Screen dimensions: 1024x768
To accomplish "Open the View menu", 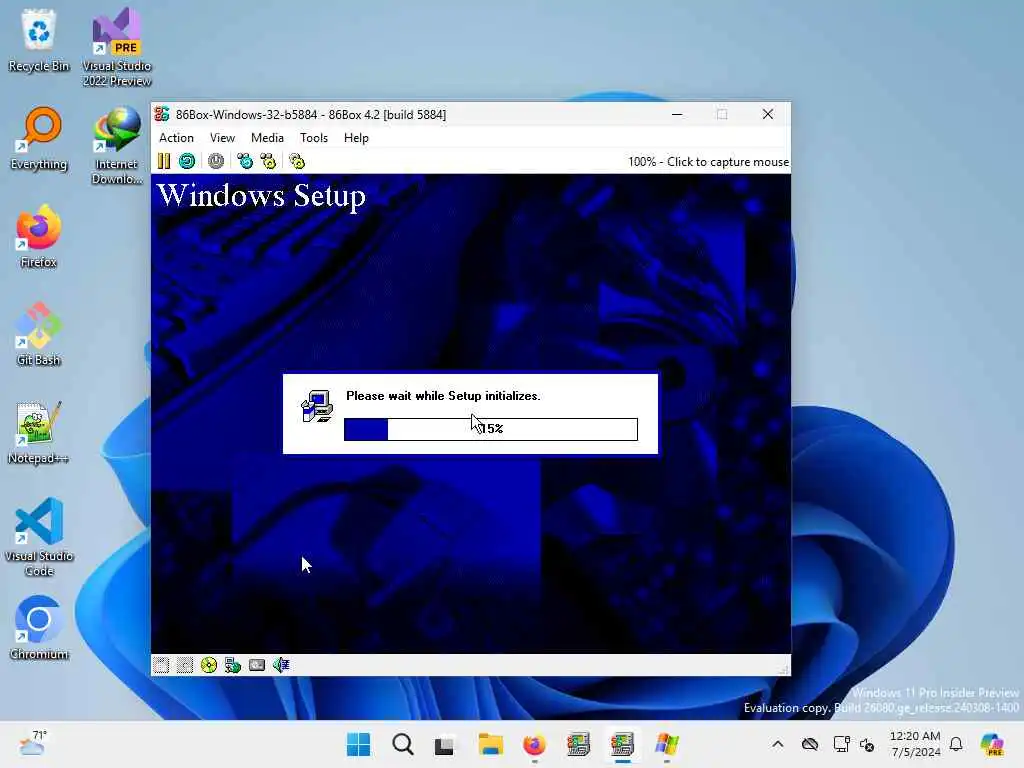I will point(222,138).
